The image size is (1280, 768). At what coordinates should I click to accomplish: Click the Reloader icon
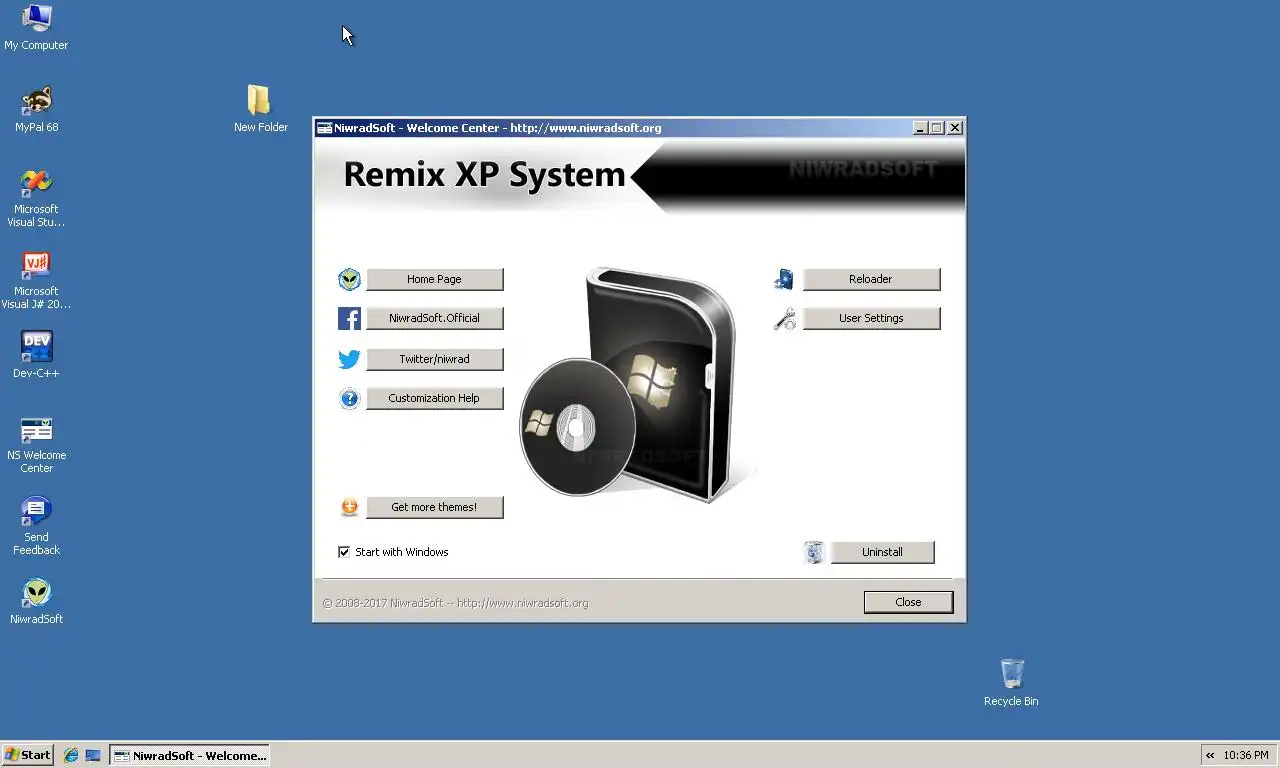785,279
